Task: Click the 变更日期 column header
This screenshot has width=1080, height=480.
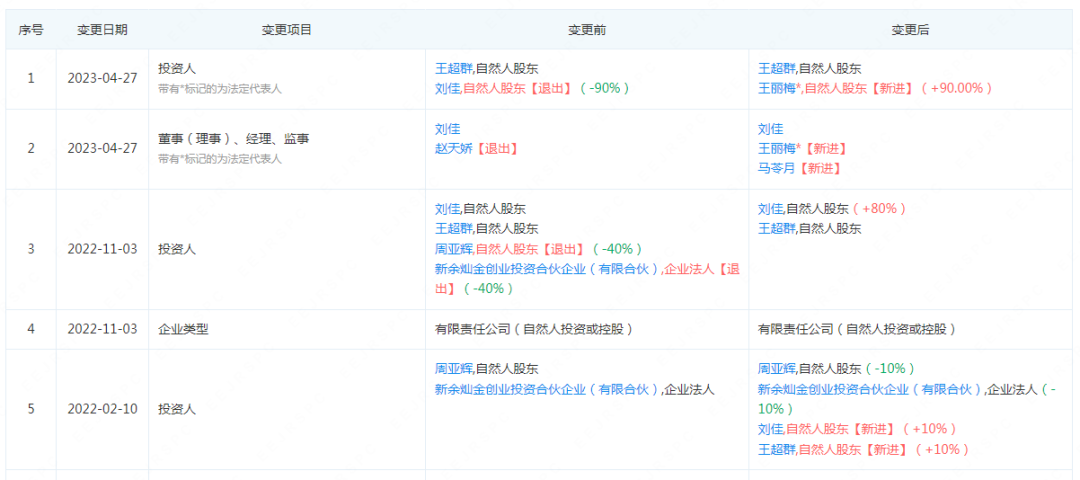Action: point(102,30)
